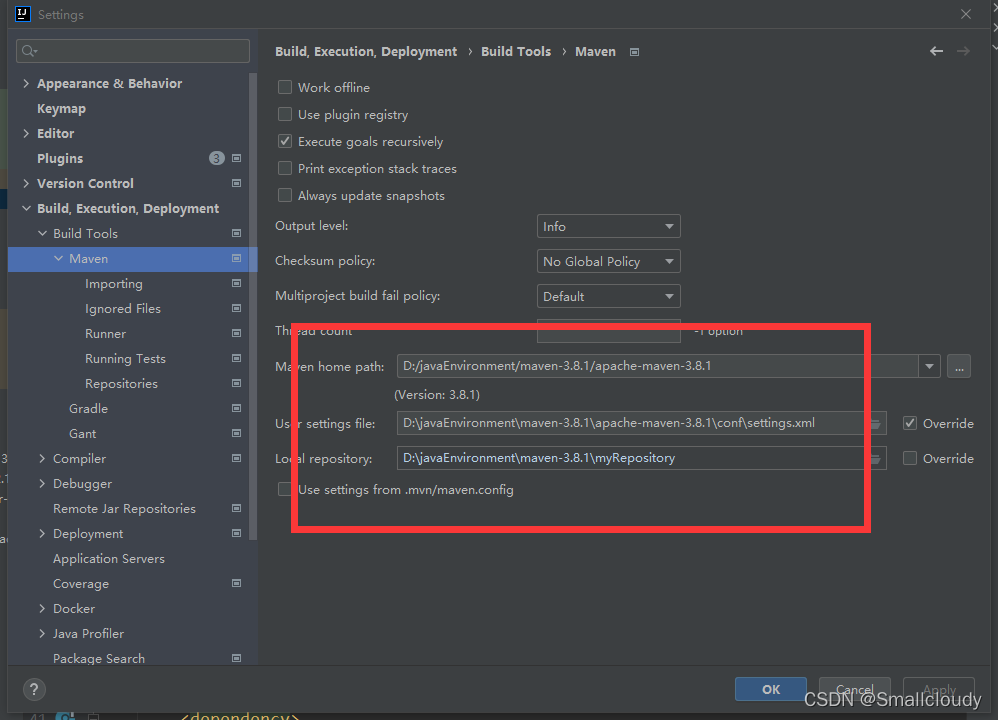
Task: Click the project-level settings icon beside Plugins
Action: [x=236, y=158]
